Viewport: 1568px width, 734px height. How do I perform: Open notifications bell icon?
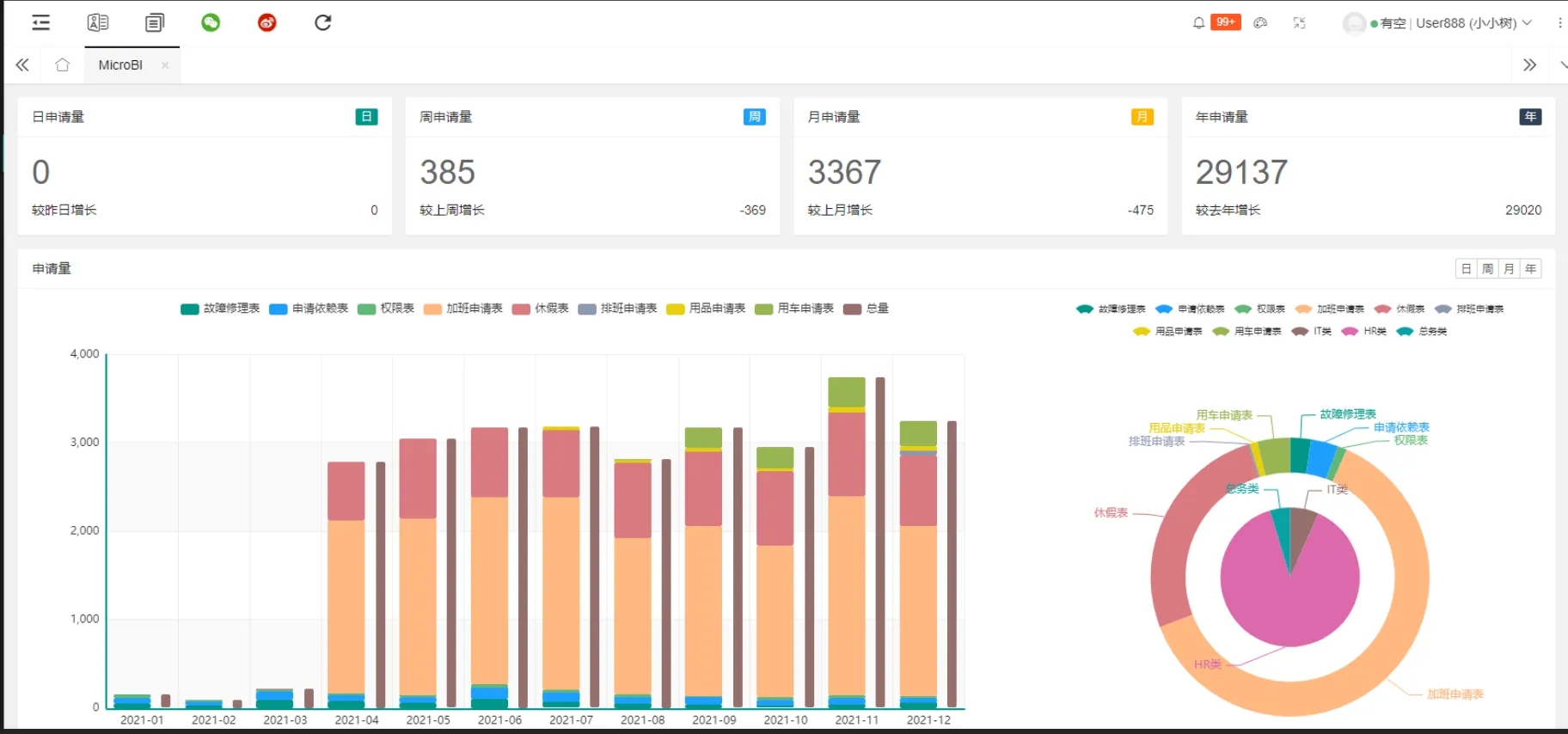(x=1198, y=23)
